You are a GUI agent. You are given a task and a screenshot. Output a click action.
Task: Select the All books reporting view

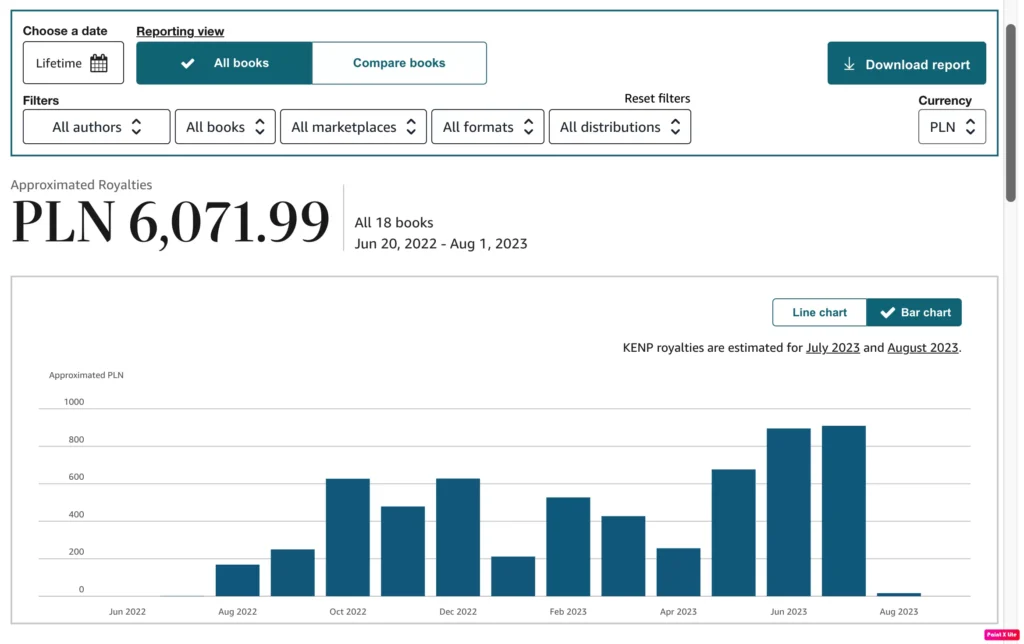click(x=224, y=63)
